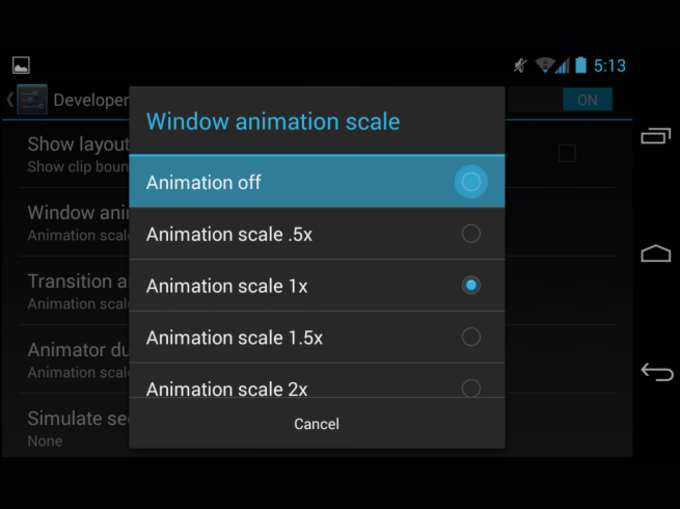Screen dimensions: 680x509
Task: Tap the battery status icon
Action: (x=581, y=65)
